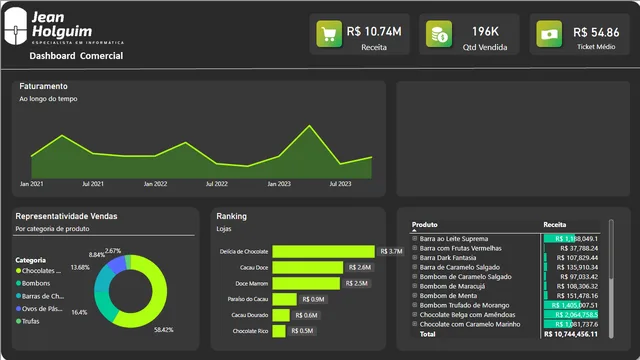Image resolution: width=640 pixels, height=360 pixels.
Task: Click the R$ 2.5M data label
Action: 356,283
